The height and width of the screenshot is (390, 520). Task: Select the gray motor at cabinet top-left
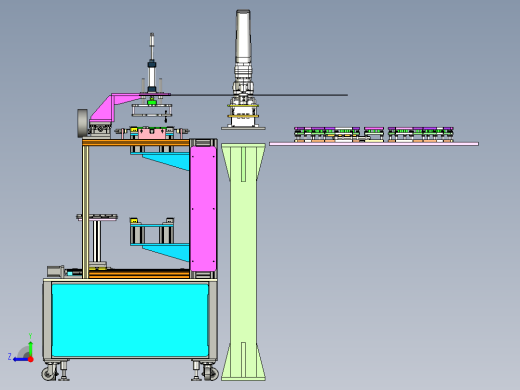pos(56,271)
